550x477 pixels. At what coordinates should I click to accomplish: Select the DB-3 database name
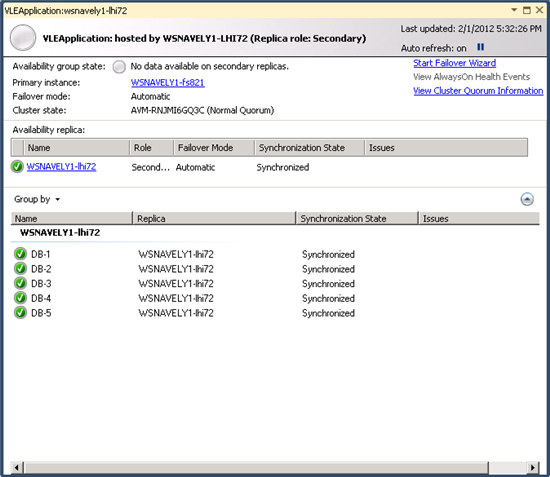click(x=41, y=284)
